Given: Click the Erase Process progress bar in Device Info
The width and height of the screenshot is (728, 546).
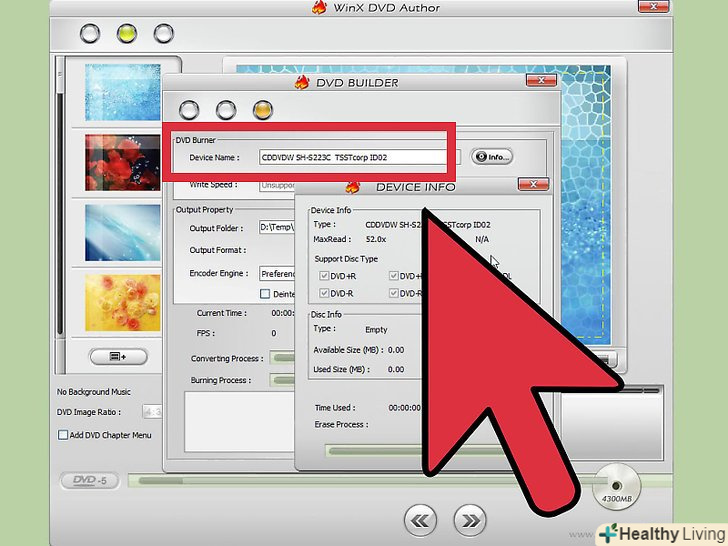Looking at the screenshot, I should [374, 451].
